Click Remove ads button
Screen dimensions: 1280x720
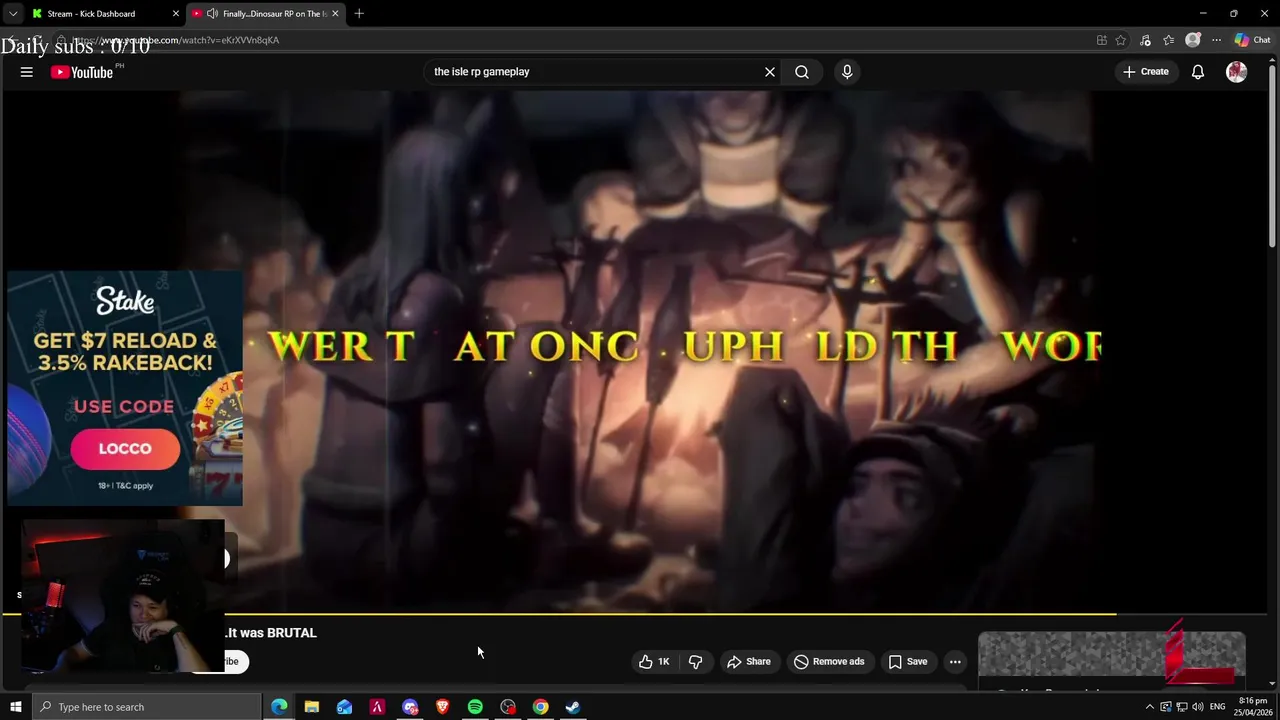pyautogui.click(x=829, y=661)
